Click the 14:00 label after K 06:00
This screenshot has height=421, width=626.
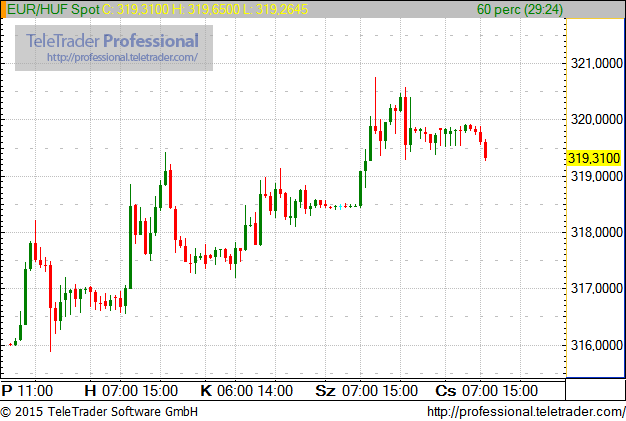click(275, 391)
